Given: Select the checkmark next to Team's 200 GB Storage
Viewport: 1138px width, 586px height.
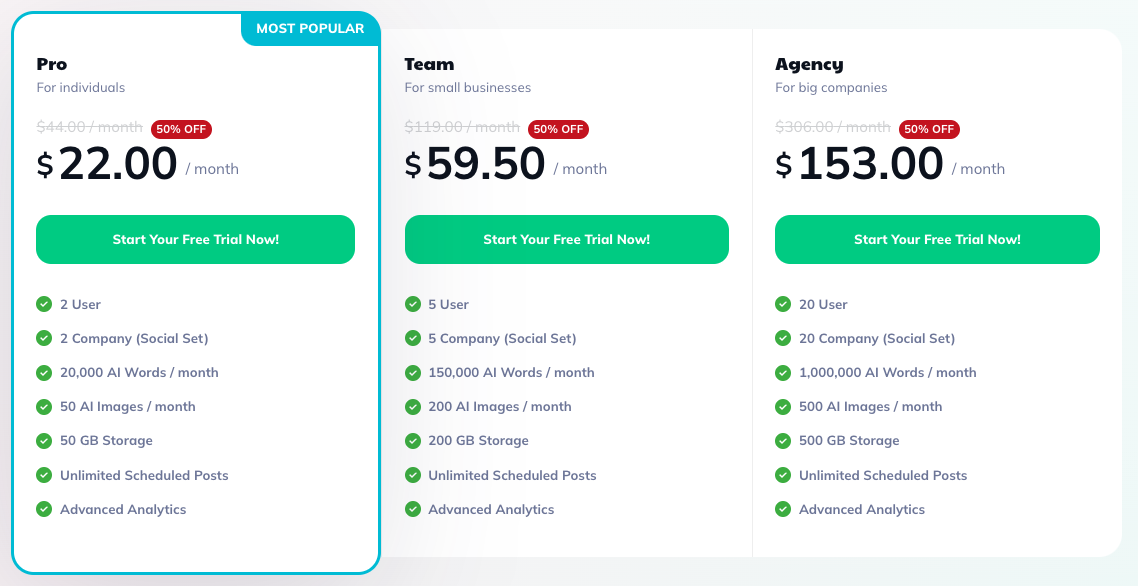Looking at the screenshot, I should [412, 440].
